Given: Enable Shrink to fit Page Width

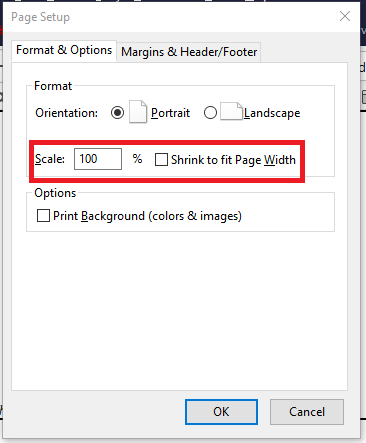Looking at the screenshot, I should (161, 160).
